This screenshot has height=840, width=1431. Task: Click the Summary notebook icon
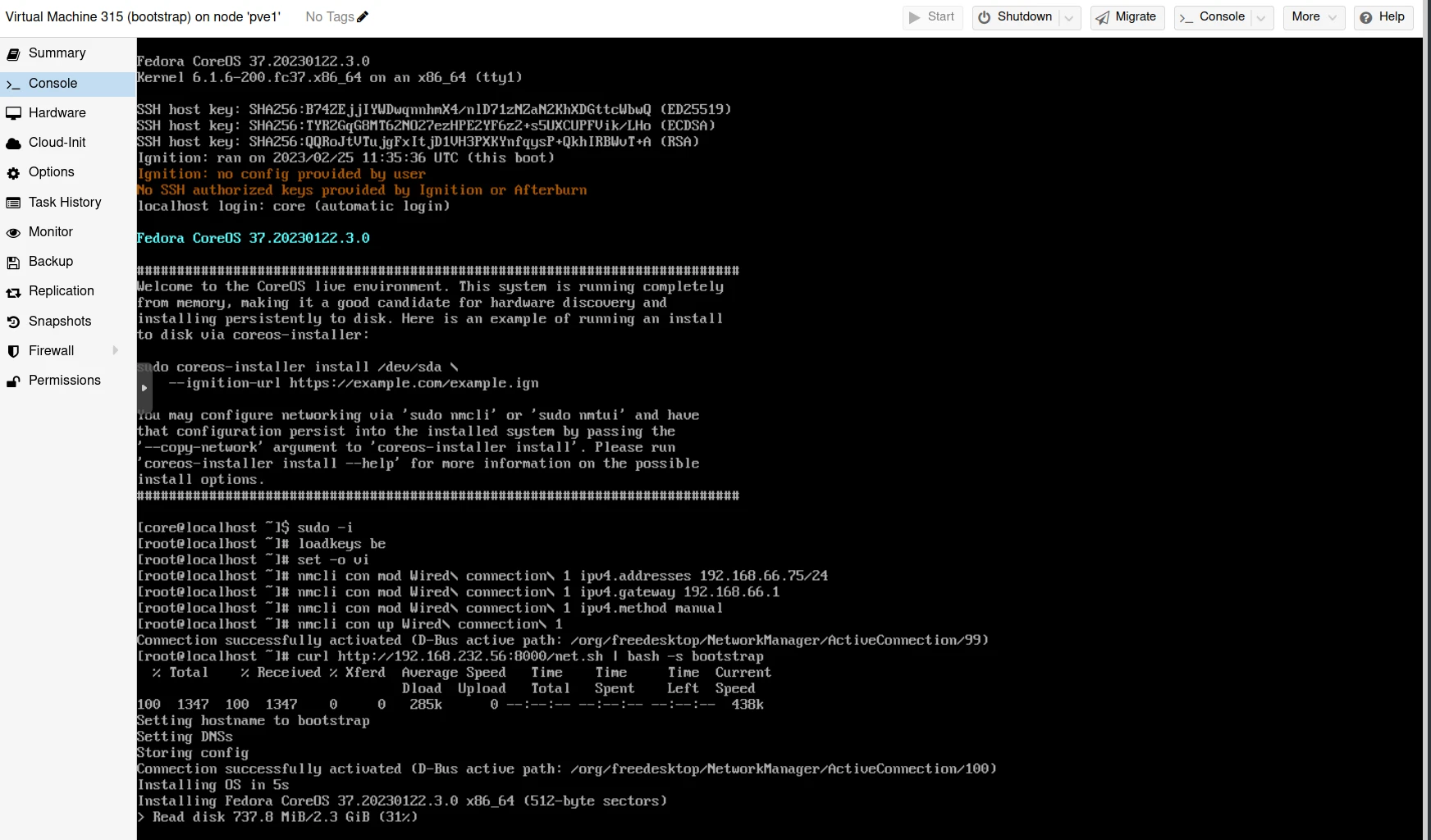[13, 54]
